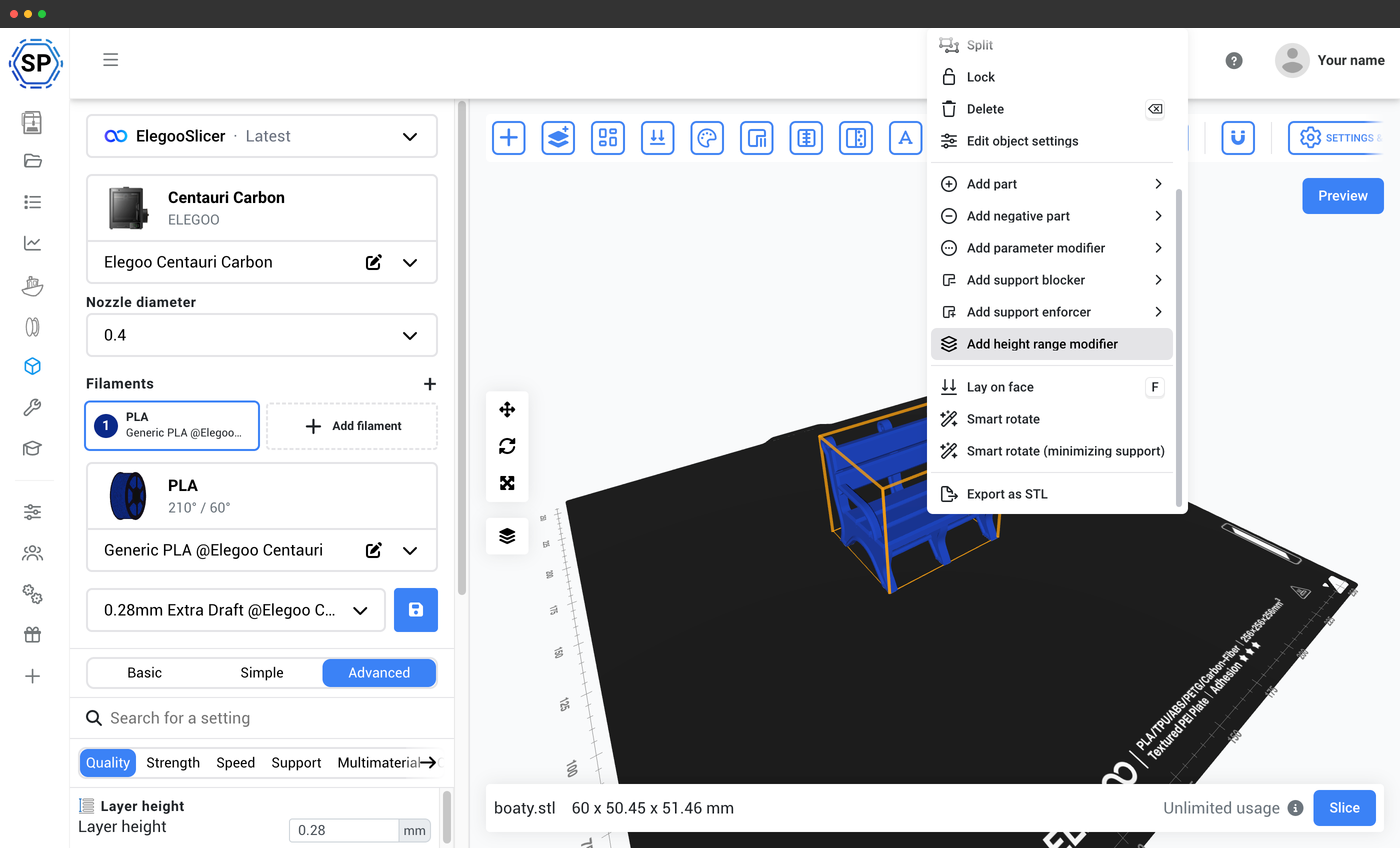Viewport: 1400px width, 848px height.
Task: Click the add plate layers toolbar icon
Action: click(x=558, y=138)
